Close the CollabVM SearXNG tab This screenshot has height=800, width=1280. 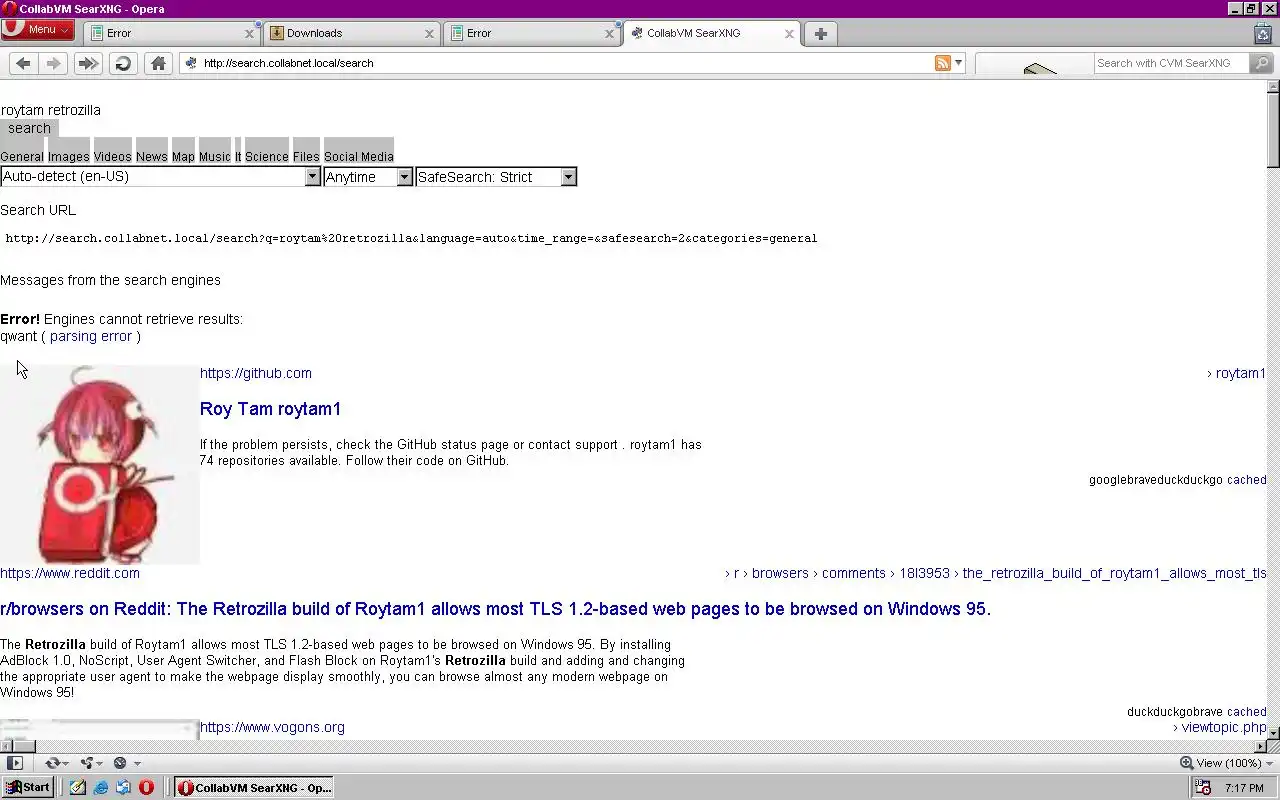[789, 33]
